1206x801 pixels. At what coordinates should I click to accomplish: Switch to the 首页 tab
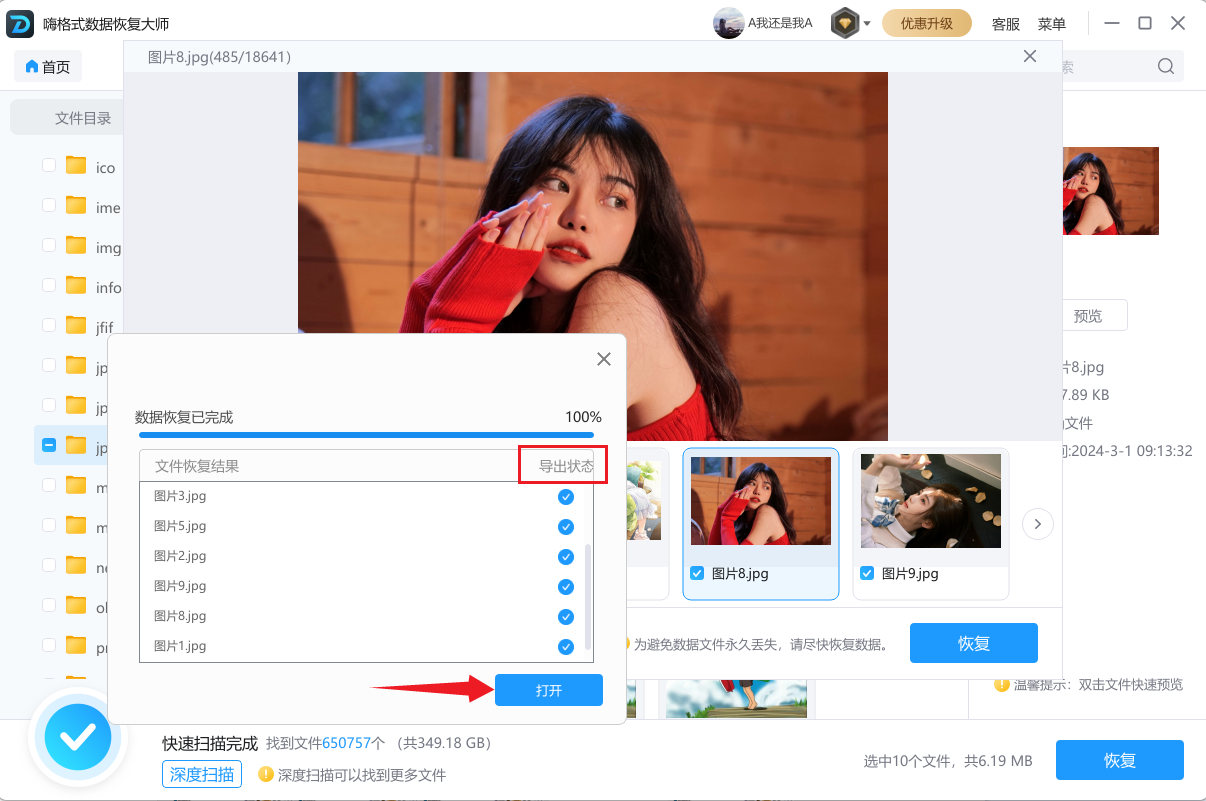coord(46,66)
